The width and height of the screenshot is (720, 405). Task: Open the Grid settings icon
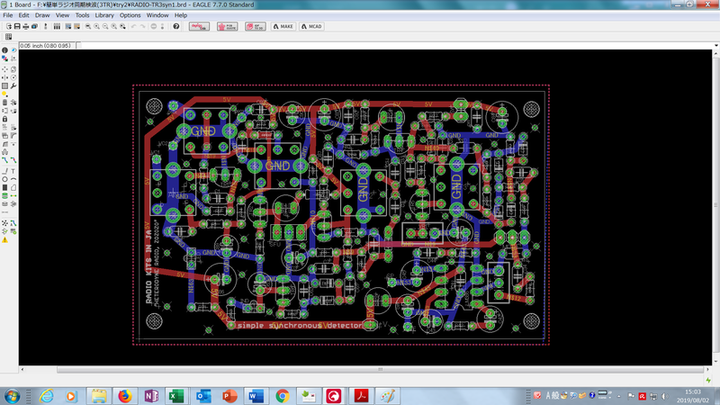[6, 38]
